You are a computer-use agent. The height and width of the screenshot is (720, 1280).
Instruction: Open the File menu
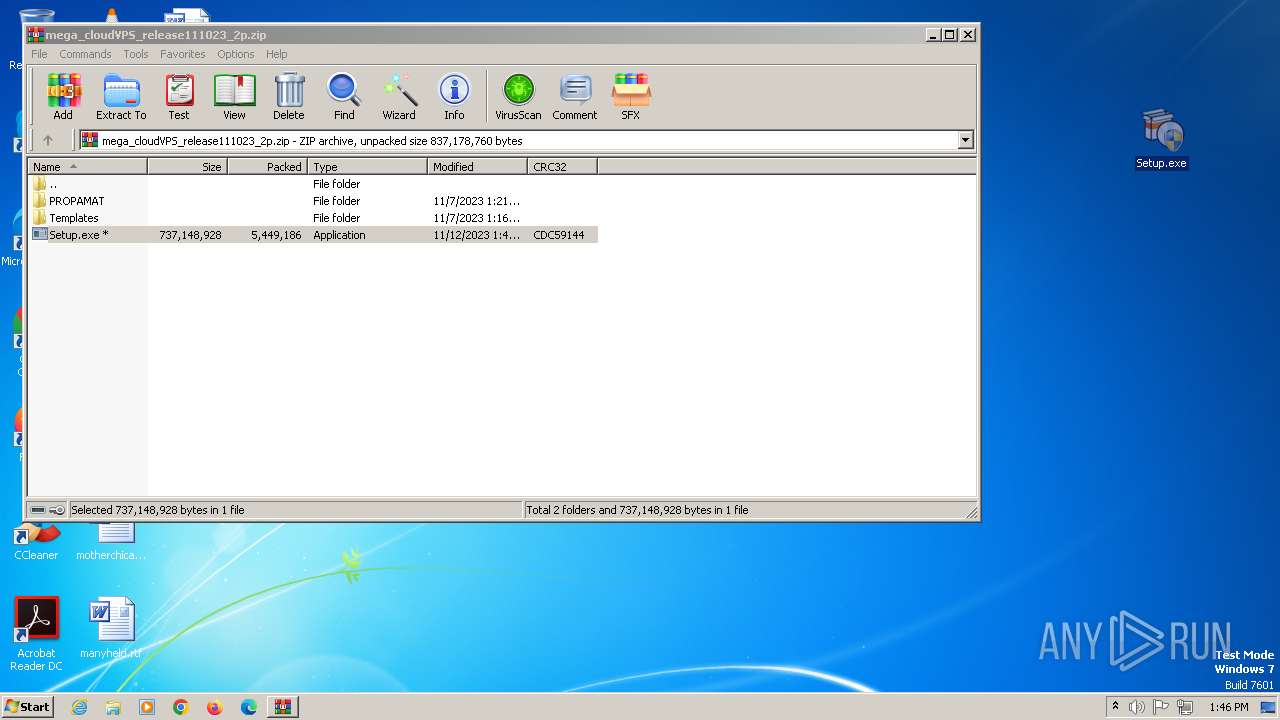[39, 54]
